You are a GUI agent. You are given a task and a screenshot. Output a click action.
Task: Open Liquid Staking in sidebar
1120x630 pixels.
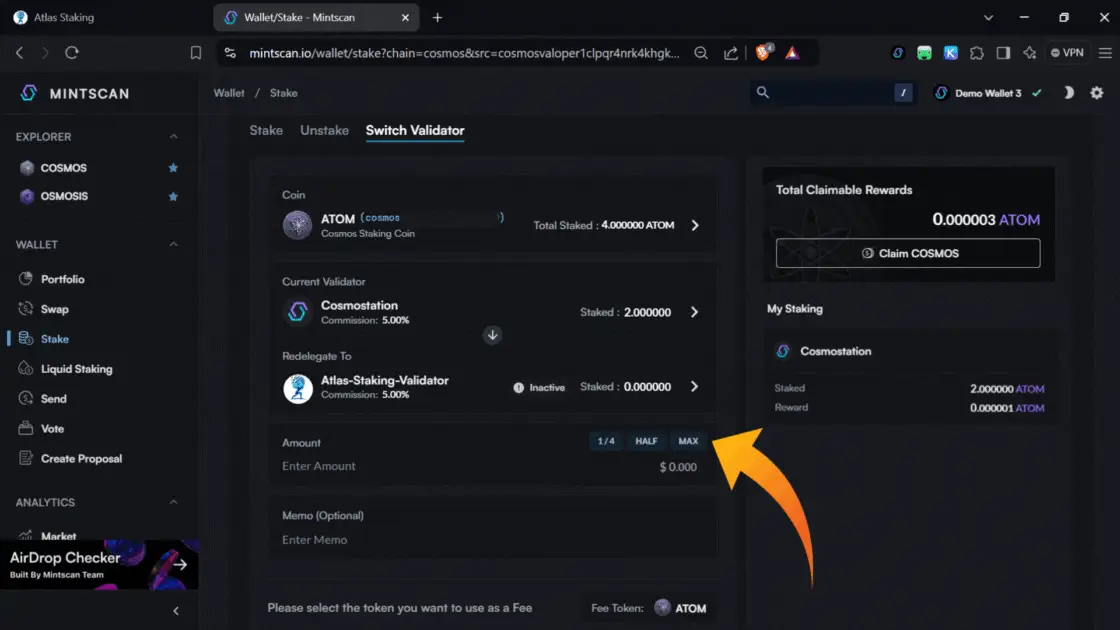tap(76, 369)
